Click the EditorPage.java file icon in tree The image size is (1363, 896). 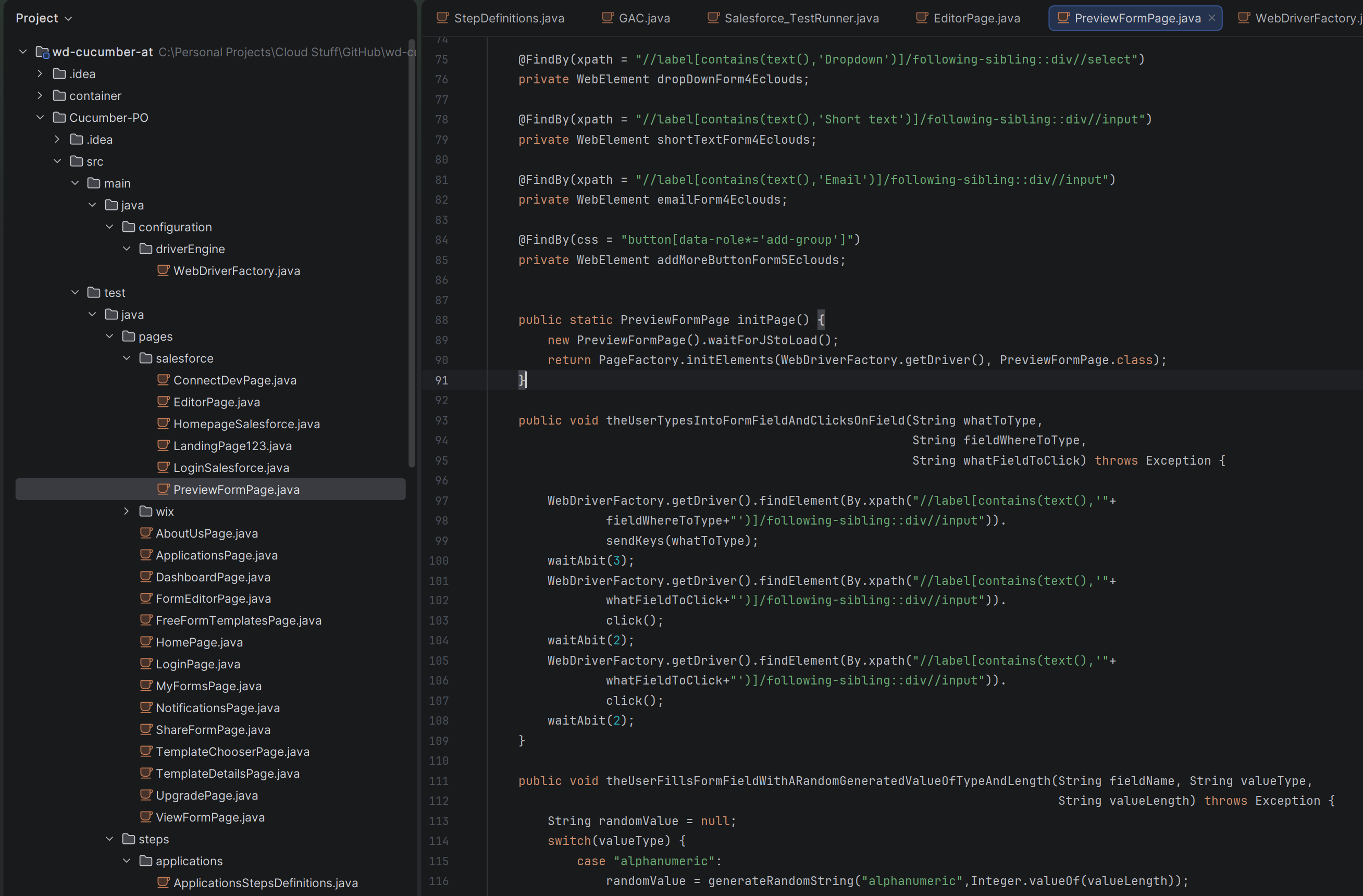pyautogui.click(x=163, y=401)
